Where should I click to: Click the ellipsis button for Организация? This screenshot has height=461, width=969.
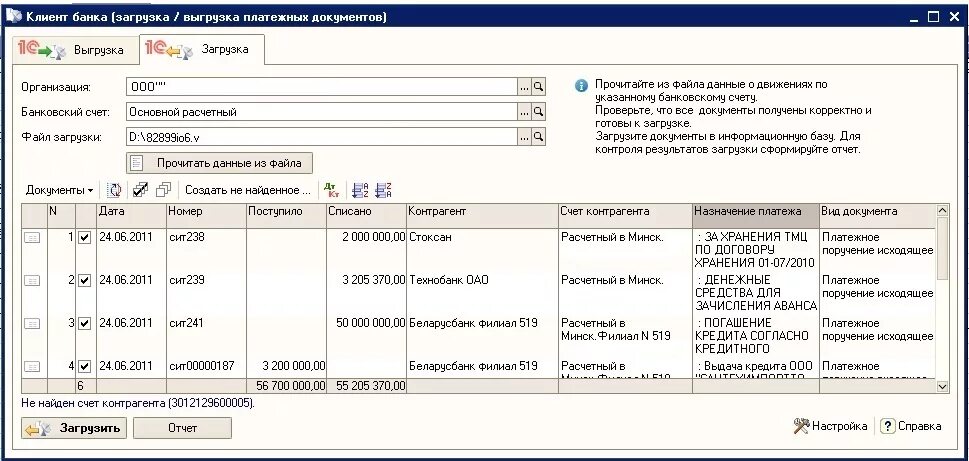point(525,87)
